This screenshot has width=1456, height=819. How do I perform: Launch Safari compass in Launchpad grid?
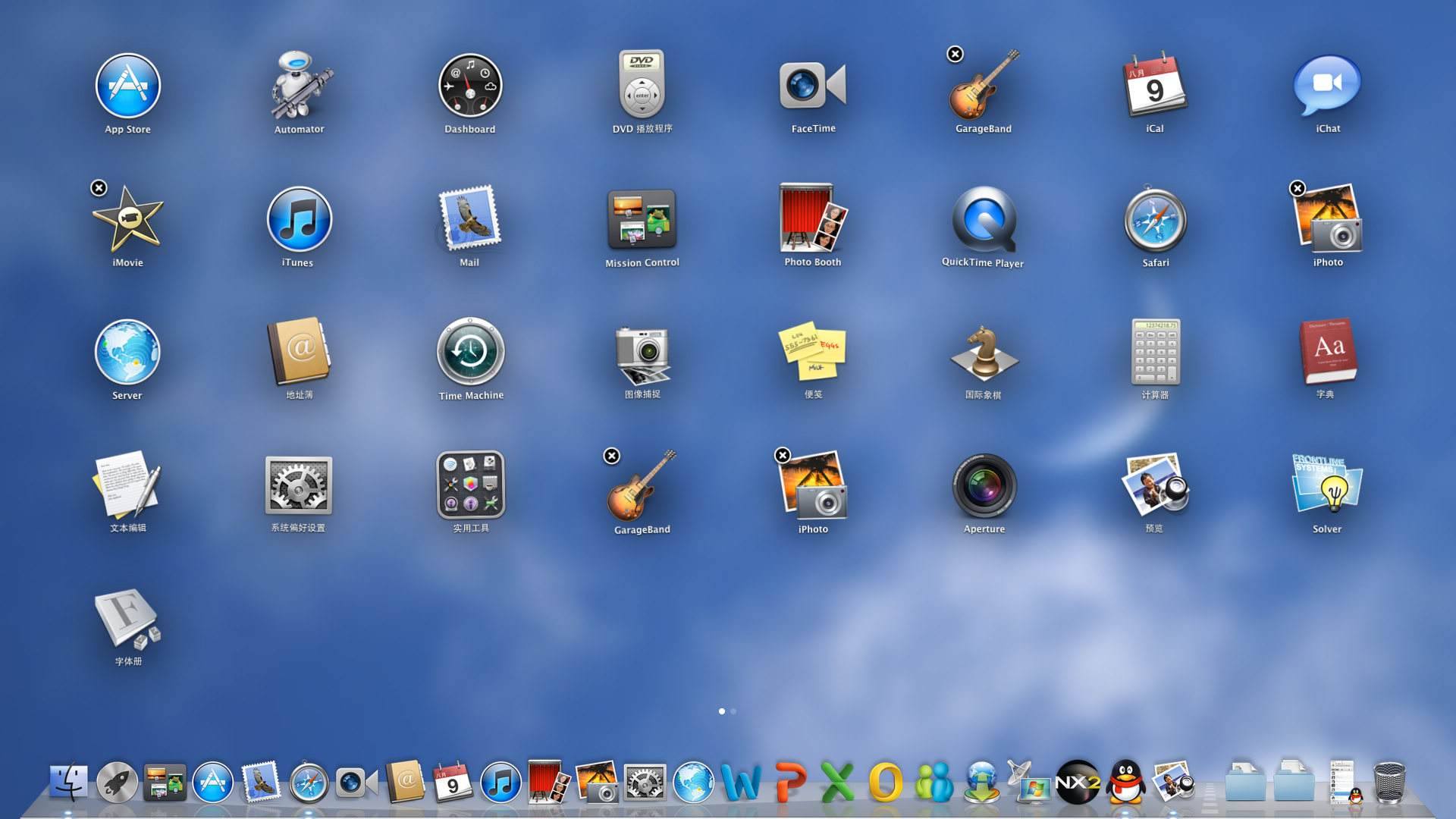click(x=1155, y=219)
